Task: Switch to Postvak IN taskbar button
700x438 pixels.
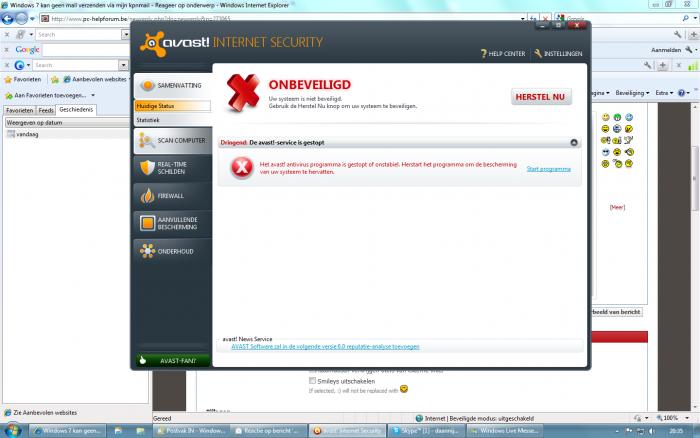Action: pyautogui.click(x=191, y=430)
